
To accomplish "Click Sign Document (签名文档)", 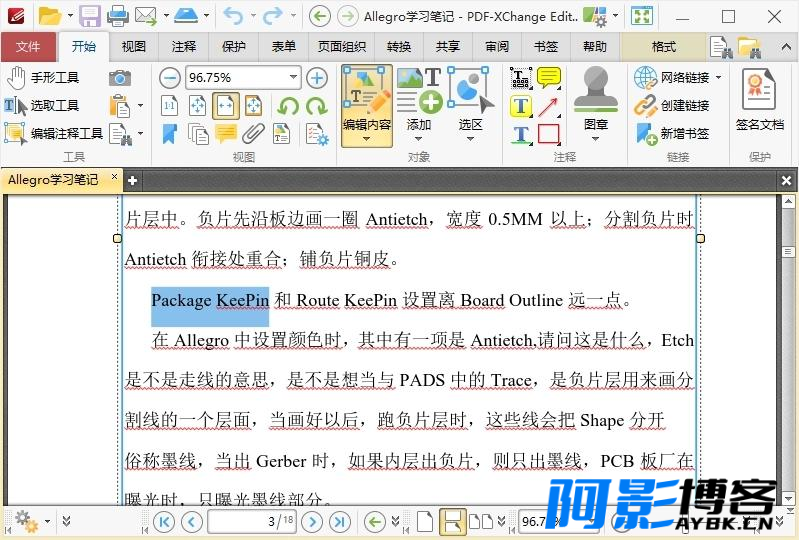I will pyautogui.click(x=759, y=100).
